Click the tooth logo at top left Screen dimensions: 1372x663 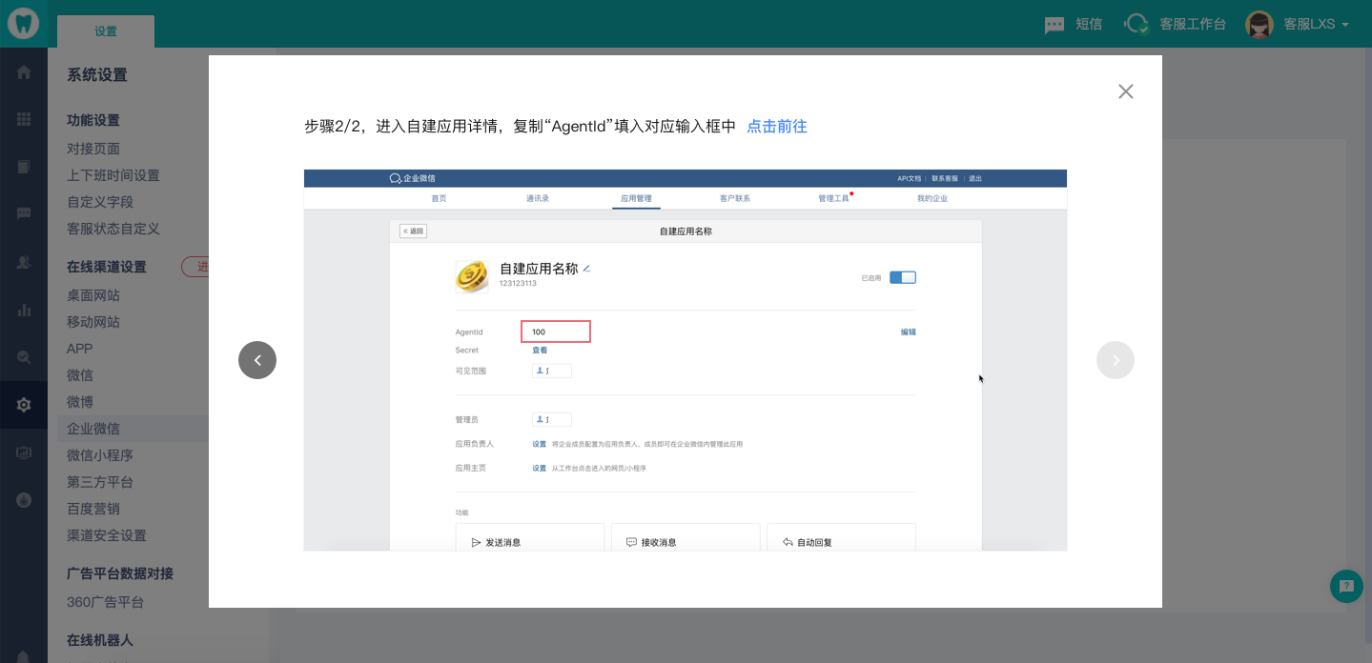(23, 23)
